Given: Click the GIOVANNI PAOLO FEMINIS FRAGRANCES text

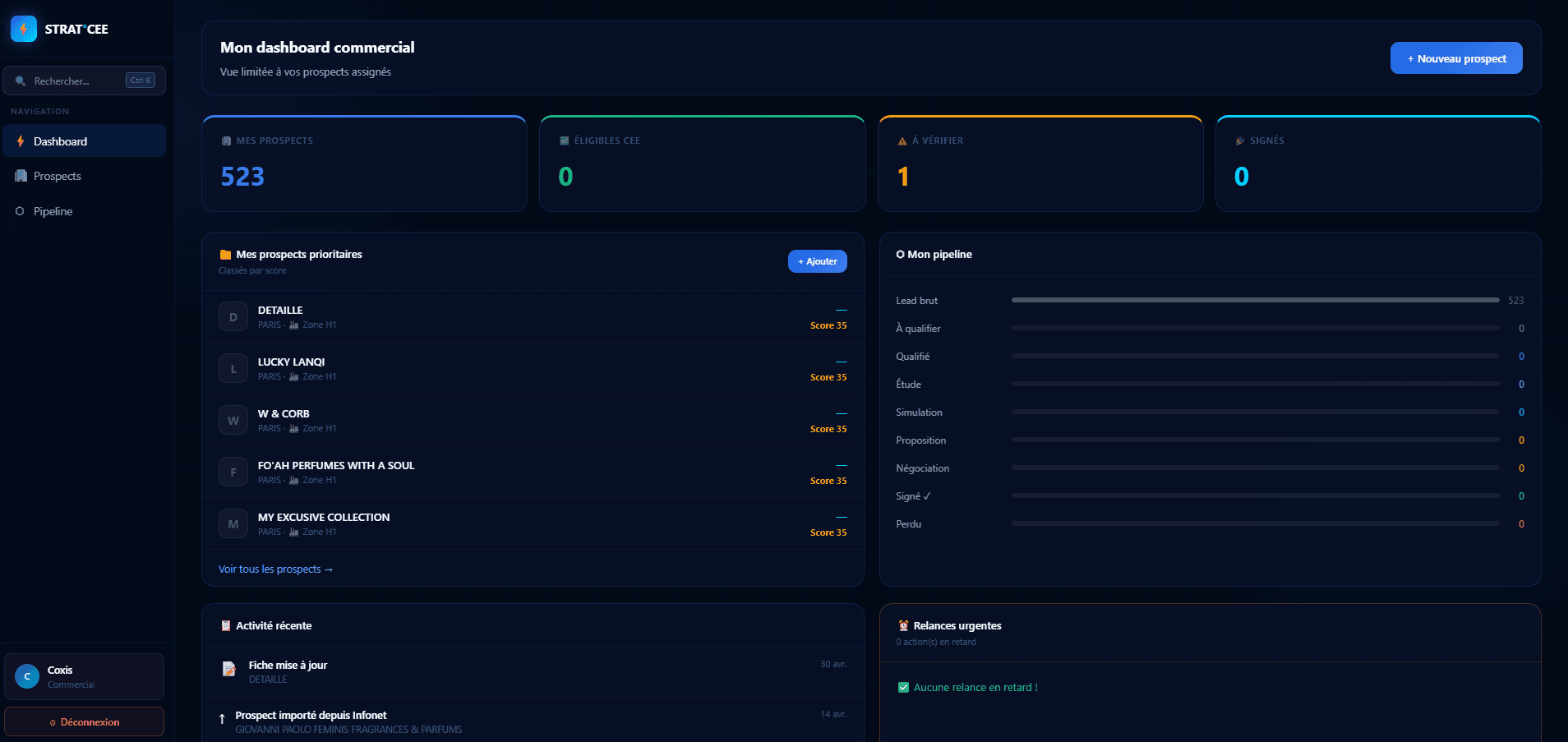Looking at the screenshot, I should 348,730.
